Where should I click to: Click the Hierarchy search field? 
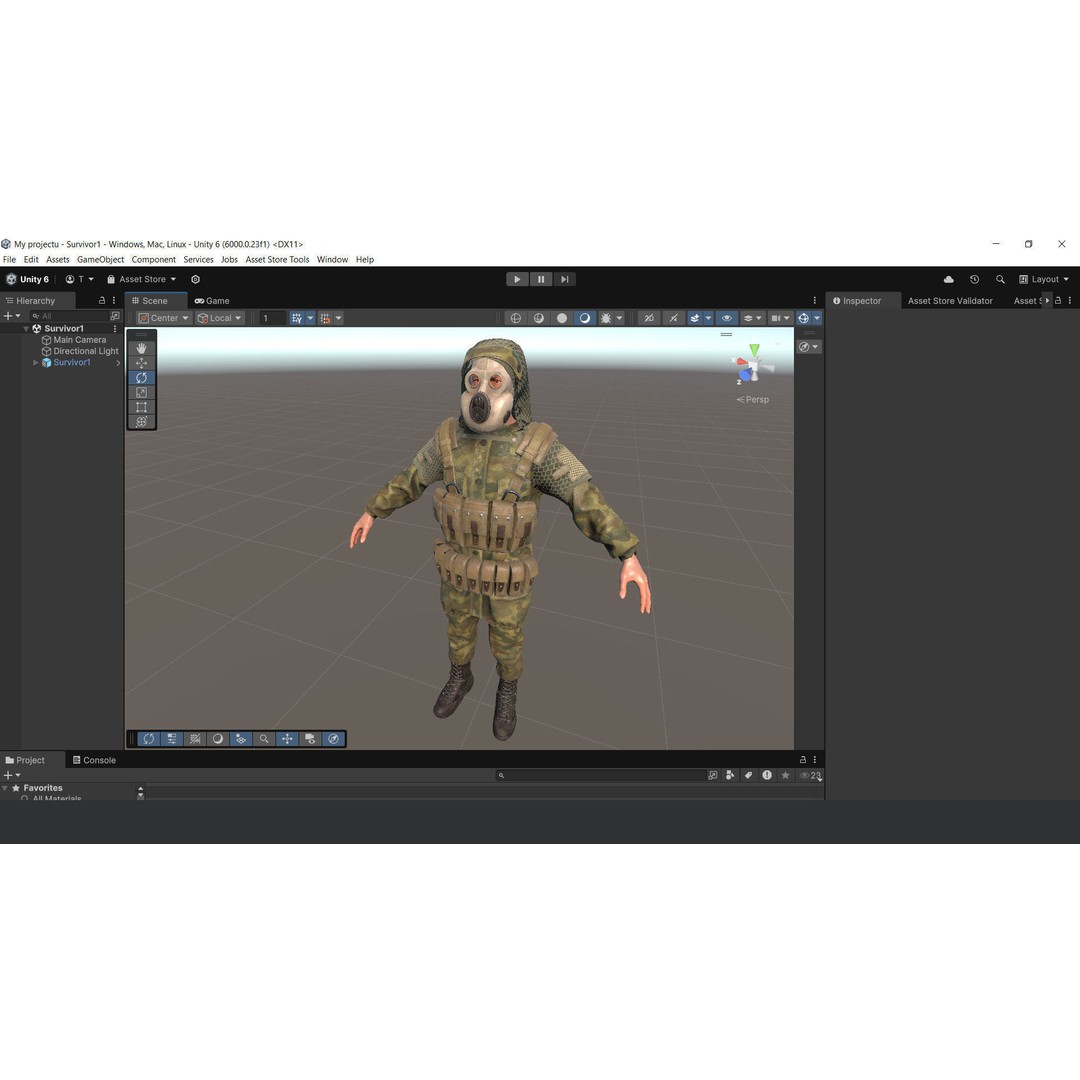click(69, 315)
